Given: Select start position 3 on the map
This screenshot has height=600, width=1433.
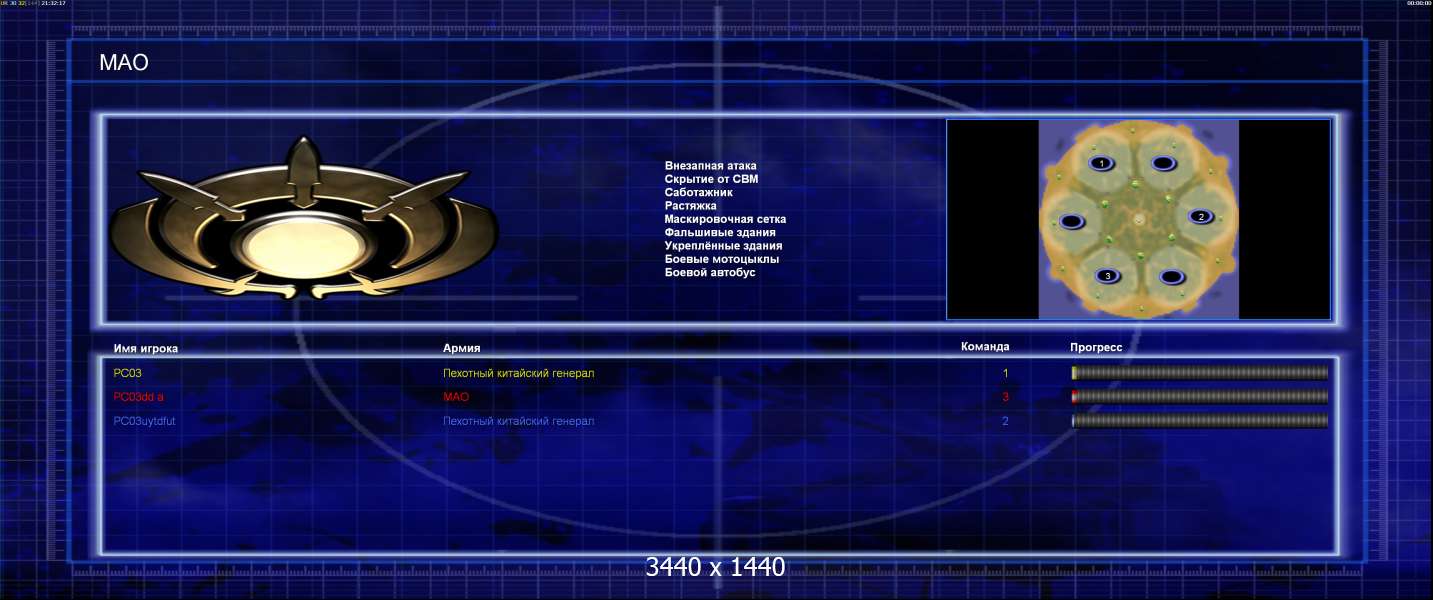Looking at the screenshot, I should (1107, 275).
